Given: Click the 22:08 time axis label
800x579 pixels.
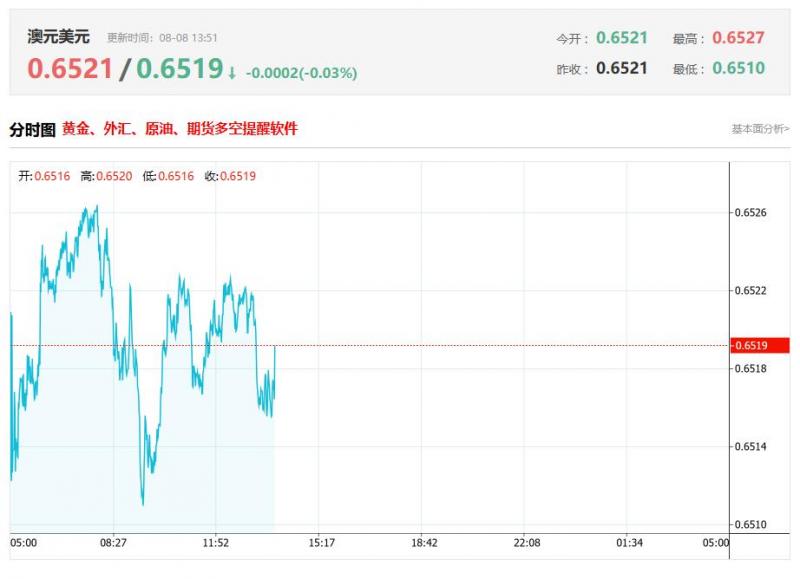Looking at the screenshot, I should point(527,543).
